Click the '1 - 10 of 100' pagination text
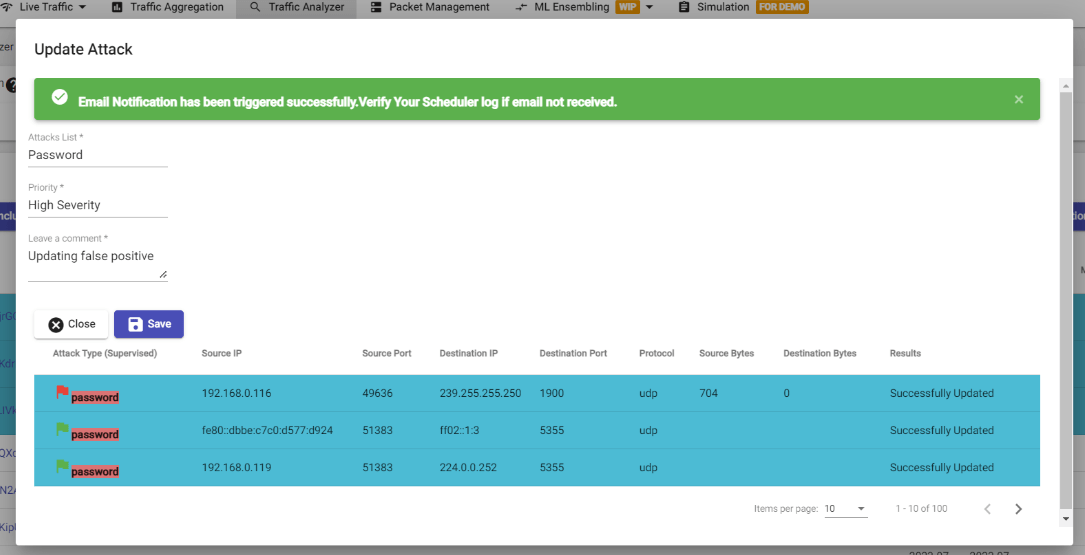 pos(921,509)
